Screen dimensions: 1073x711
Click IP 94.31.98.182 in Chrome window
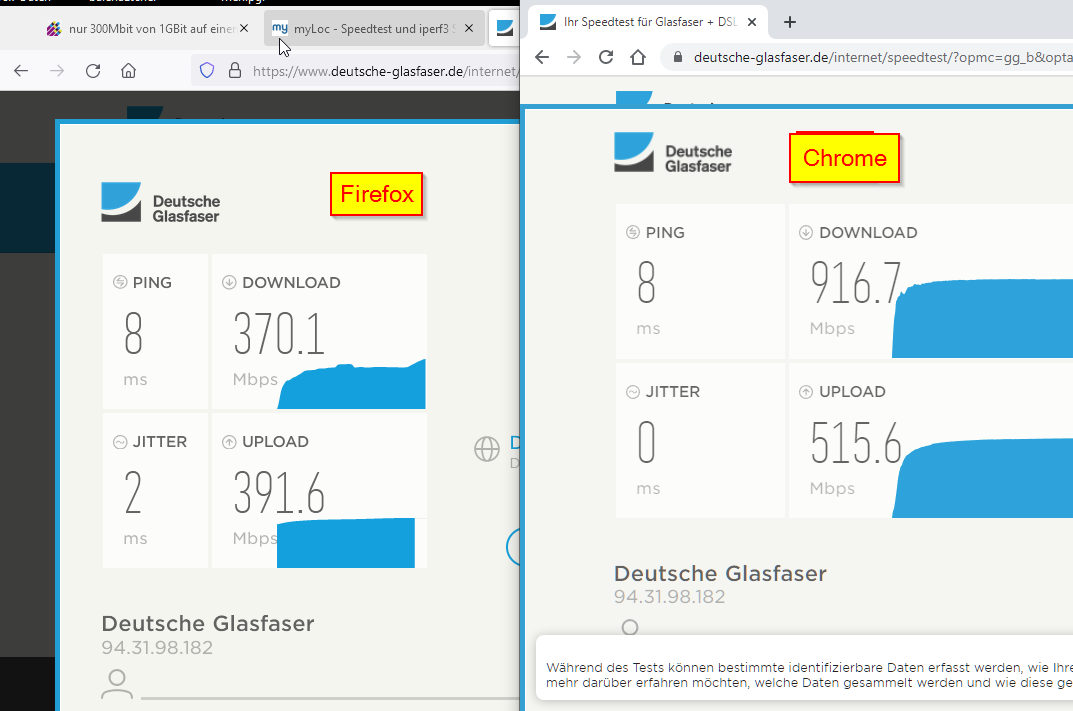[x=669, y=597]
